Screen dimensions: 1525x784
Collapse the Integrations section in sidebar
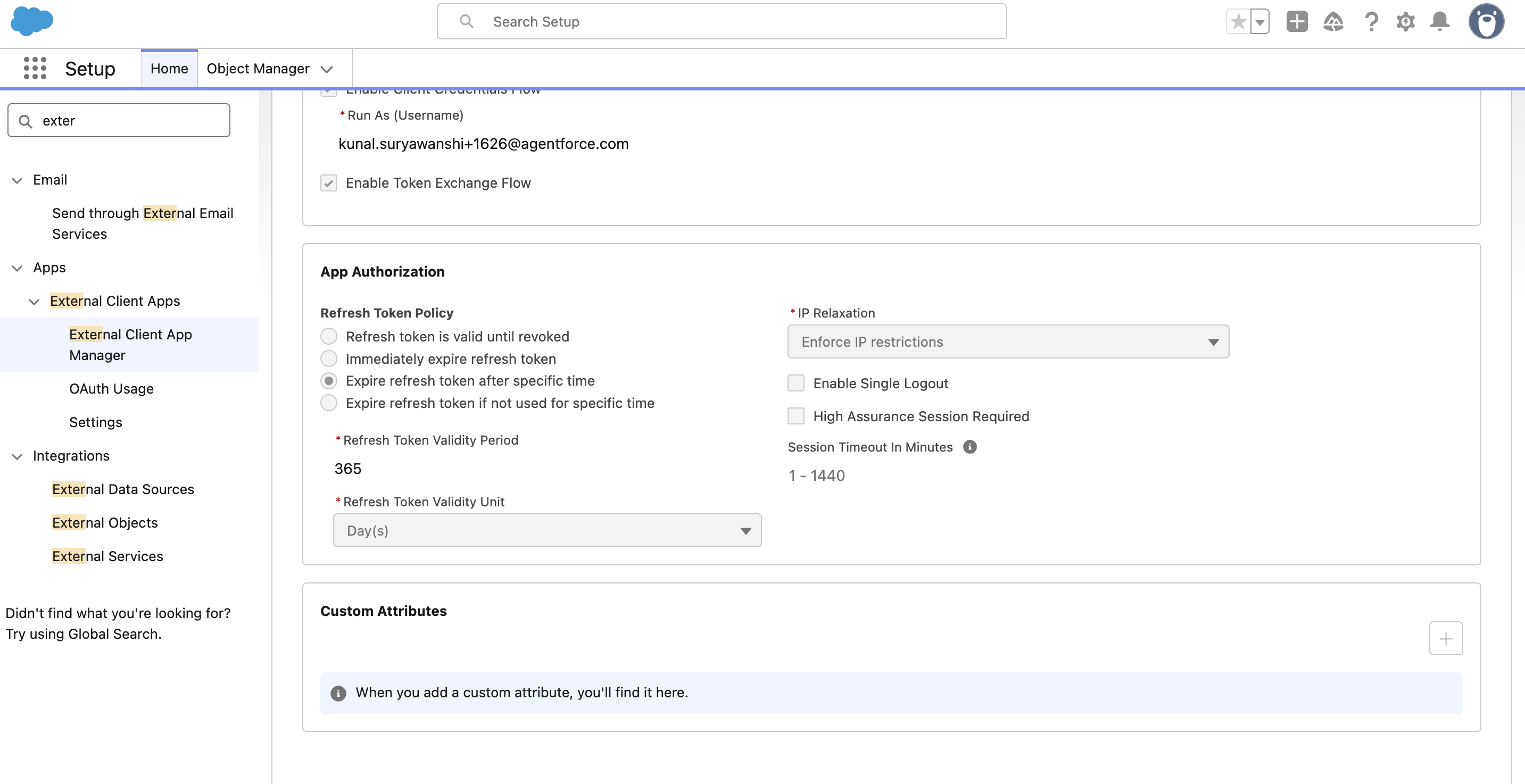point(17,456)
